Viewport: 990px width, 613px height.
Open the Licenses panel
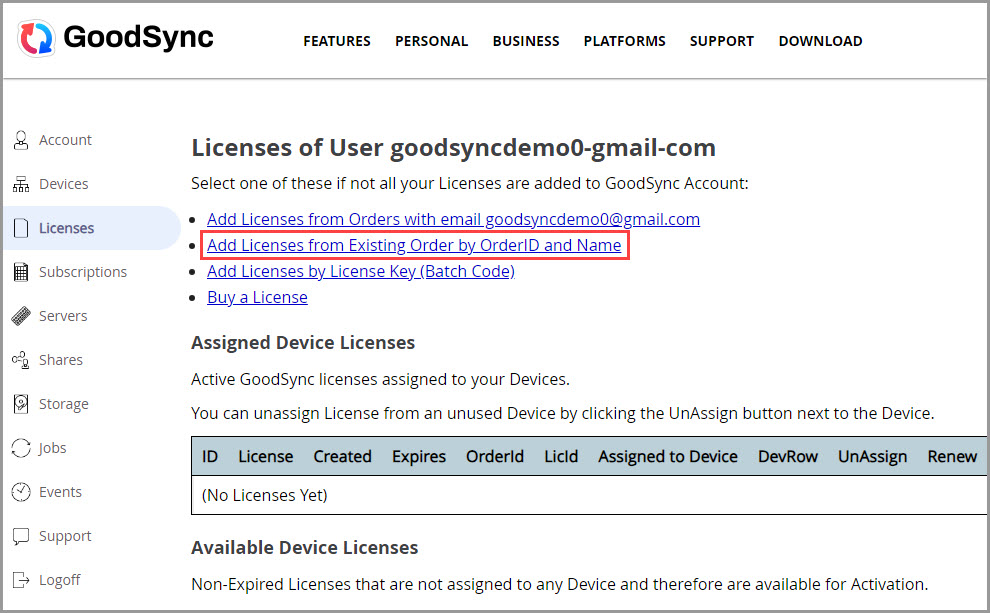coord(65,227)
